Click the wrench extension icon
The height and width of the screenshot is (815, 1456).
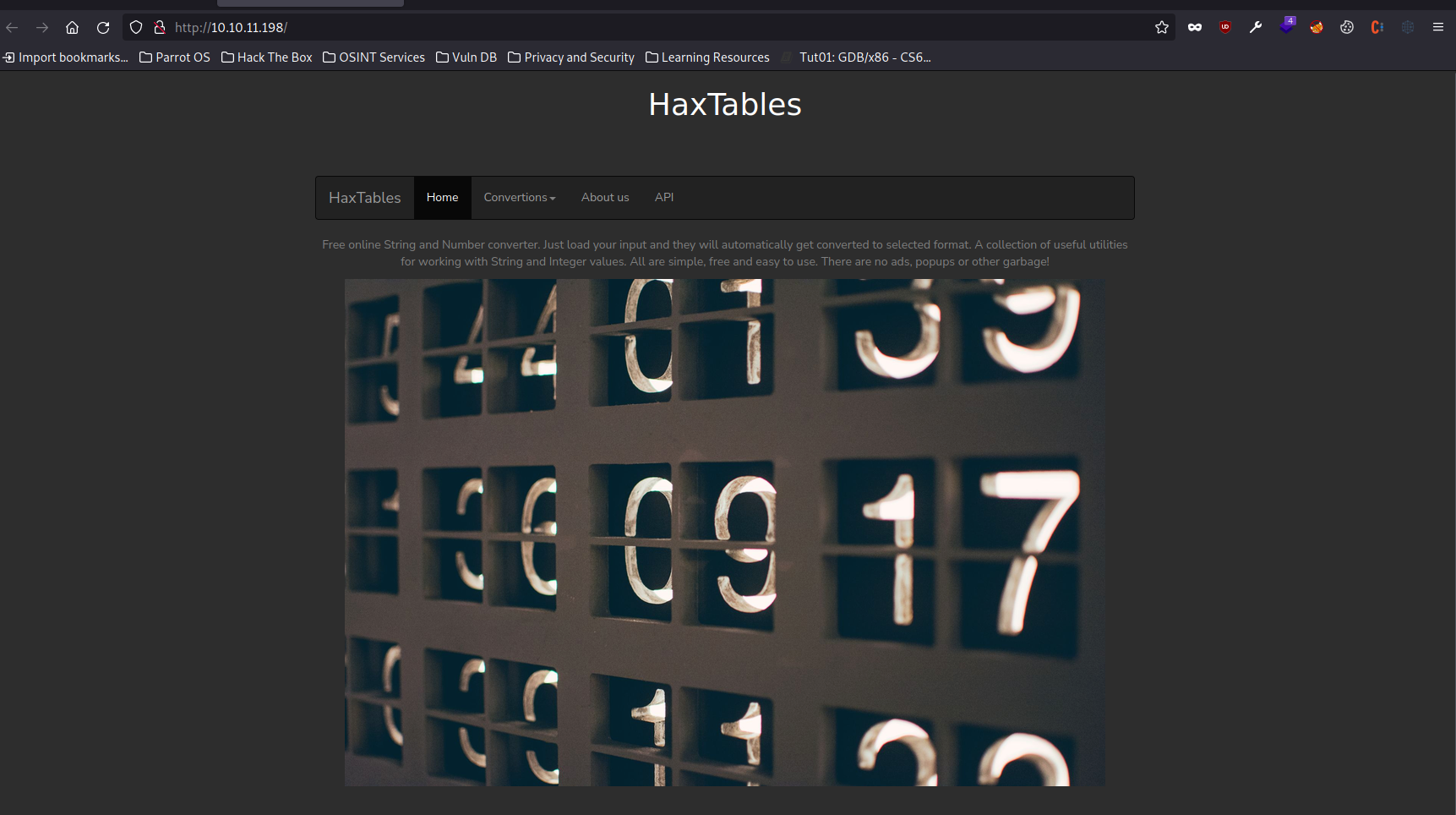(1256, 28)
